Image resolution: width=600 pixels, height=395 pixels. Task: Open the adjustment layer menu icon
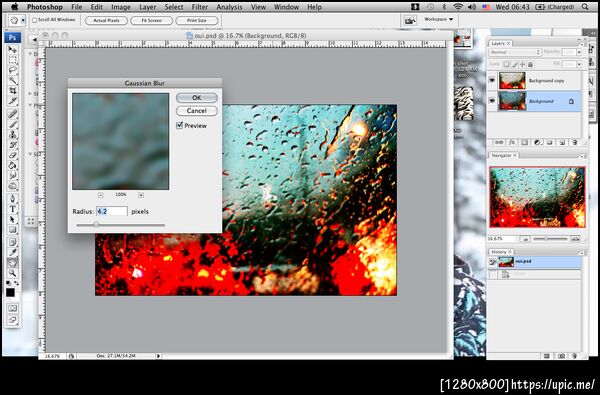point(537,142)
